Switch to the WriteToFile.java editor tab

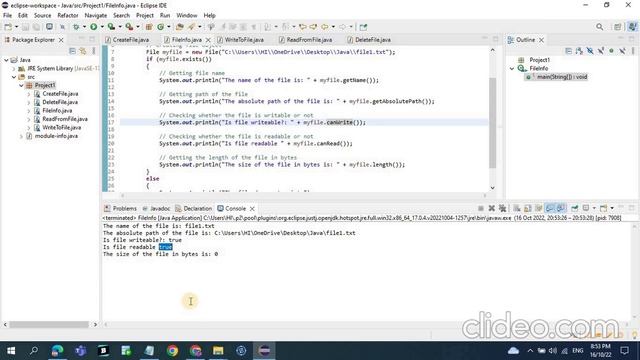click(x=244, y=40)
